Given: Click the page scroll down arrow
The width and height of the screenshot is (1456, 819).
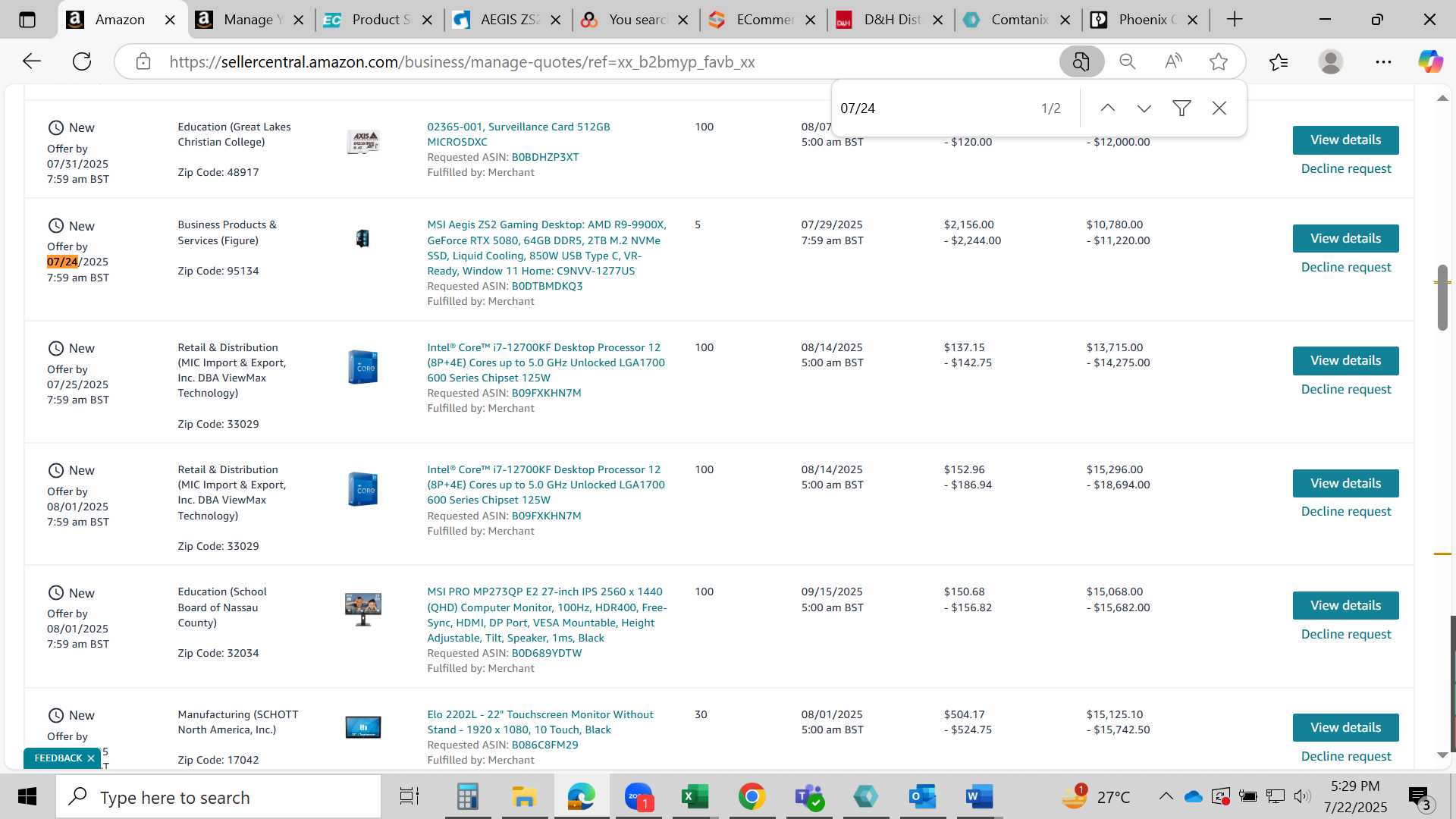Looking at the screenshot, I should coord(1442,755).
